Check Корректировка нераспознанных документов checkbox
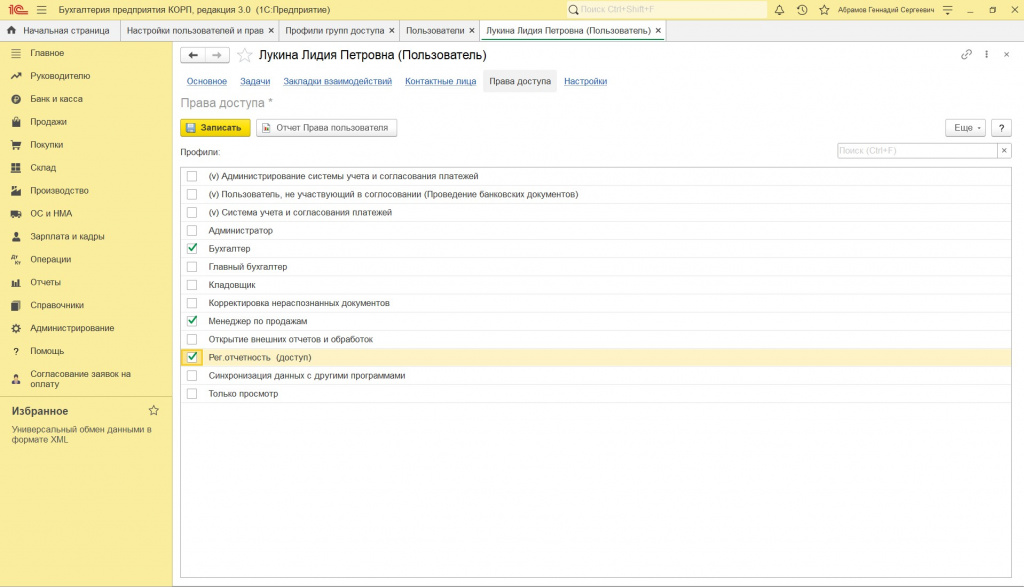This screenshot has height=587, width=1024. tap(191, 303)
